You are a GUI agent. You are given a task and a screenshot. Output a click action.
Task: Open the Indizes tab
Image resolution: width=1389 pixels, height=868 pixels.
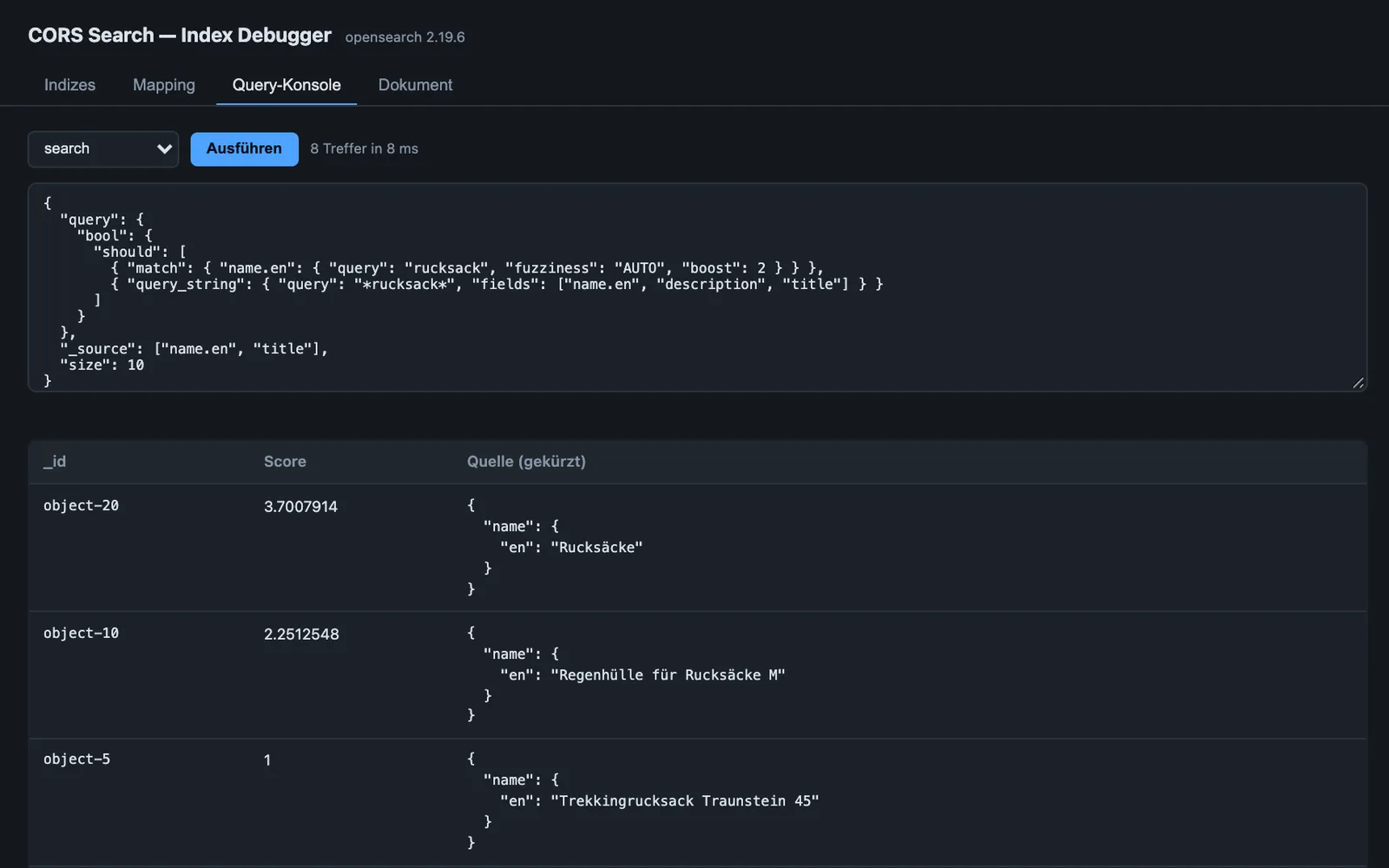69,85
